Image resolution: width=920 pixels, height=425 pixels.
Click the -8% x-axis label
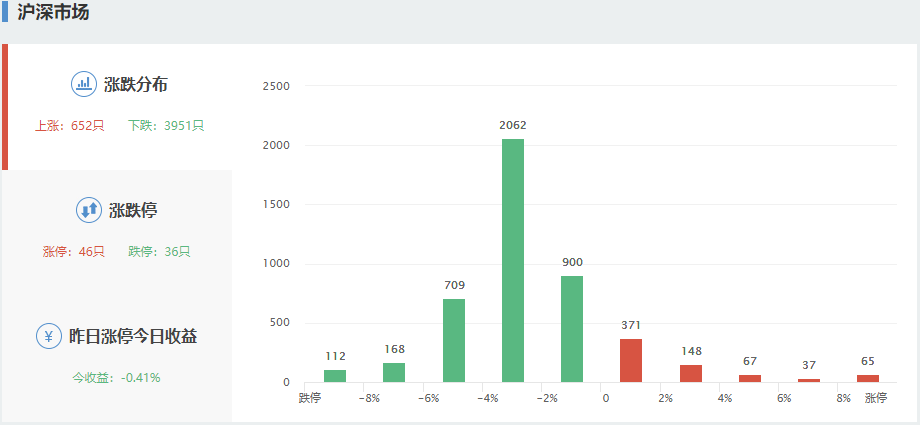(369, 399)
